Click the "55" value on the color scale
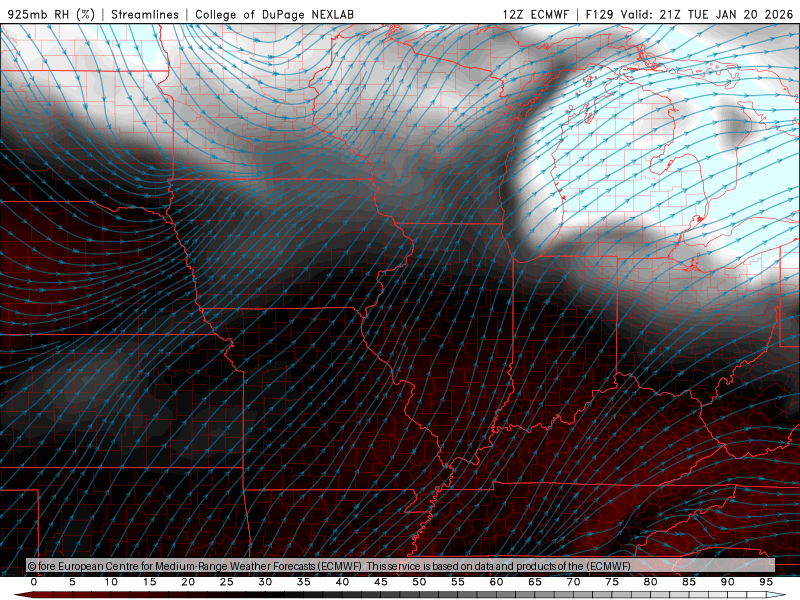The image size is (800, 600). [458, 582]
